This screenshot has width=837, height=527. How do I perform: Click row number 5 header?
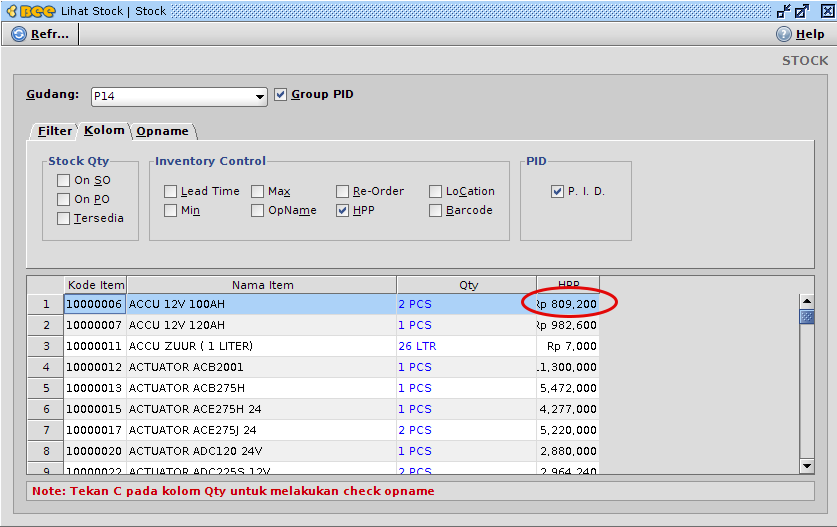[46, 388]
